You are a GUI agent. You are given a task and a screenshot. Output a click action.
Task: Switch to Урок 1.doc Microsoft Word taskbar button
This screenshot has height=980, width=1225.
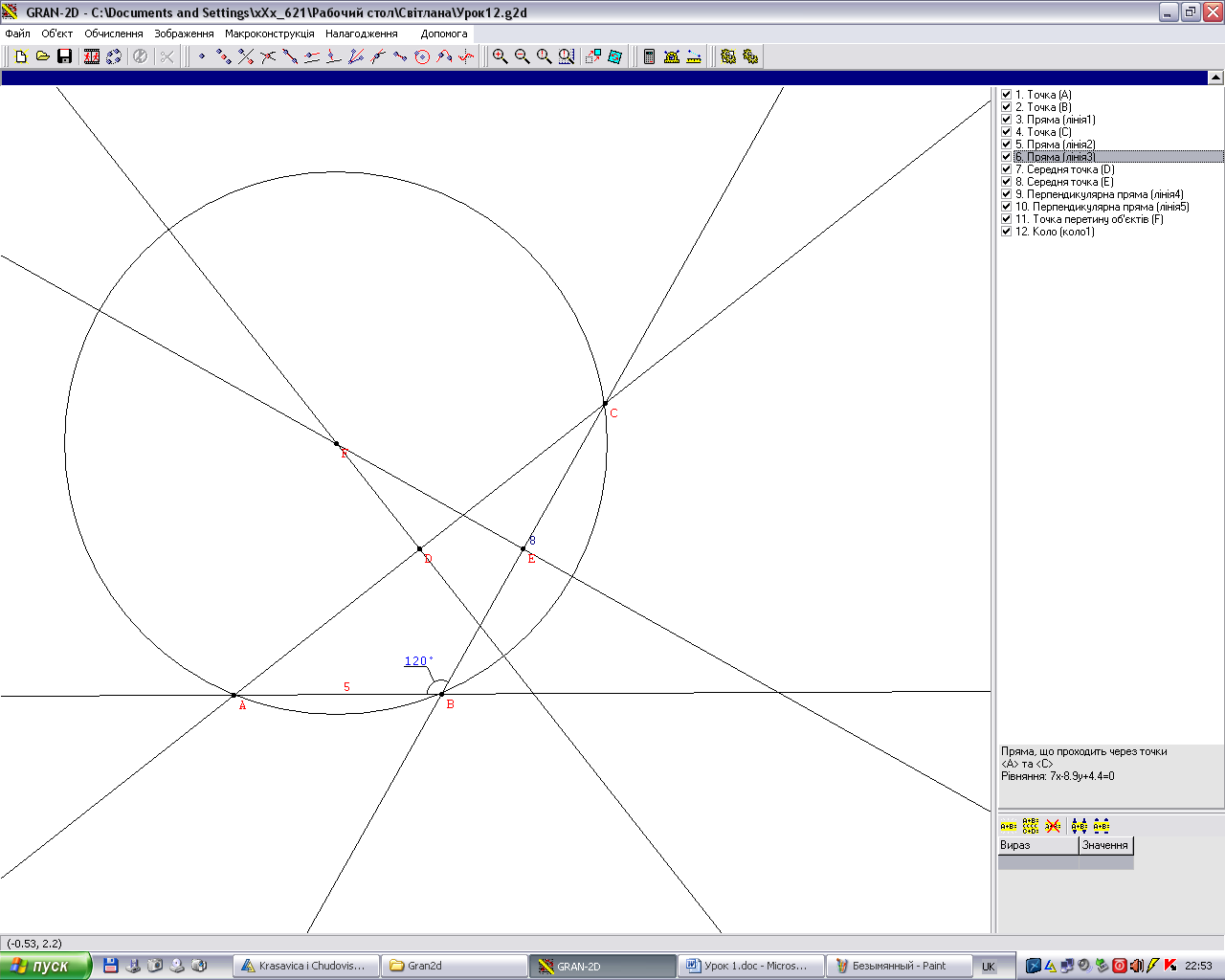click(751, 966)
